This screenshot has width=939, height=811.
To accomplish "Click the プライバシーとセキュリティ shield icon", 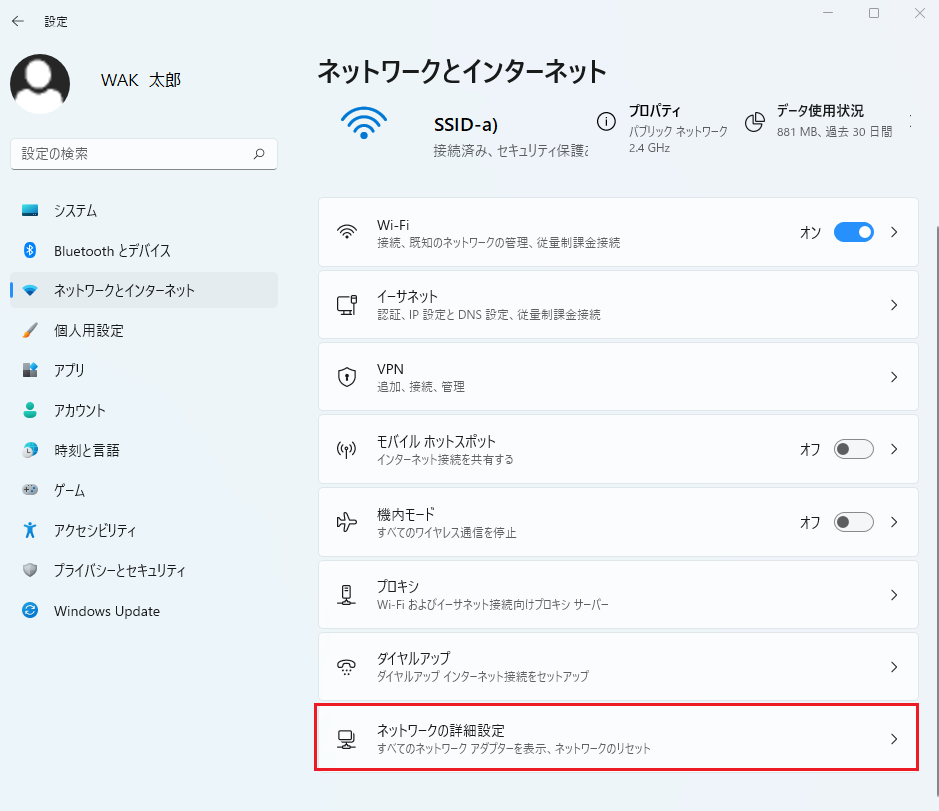I will (x=30, y=570).
